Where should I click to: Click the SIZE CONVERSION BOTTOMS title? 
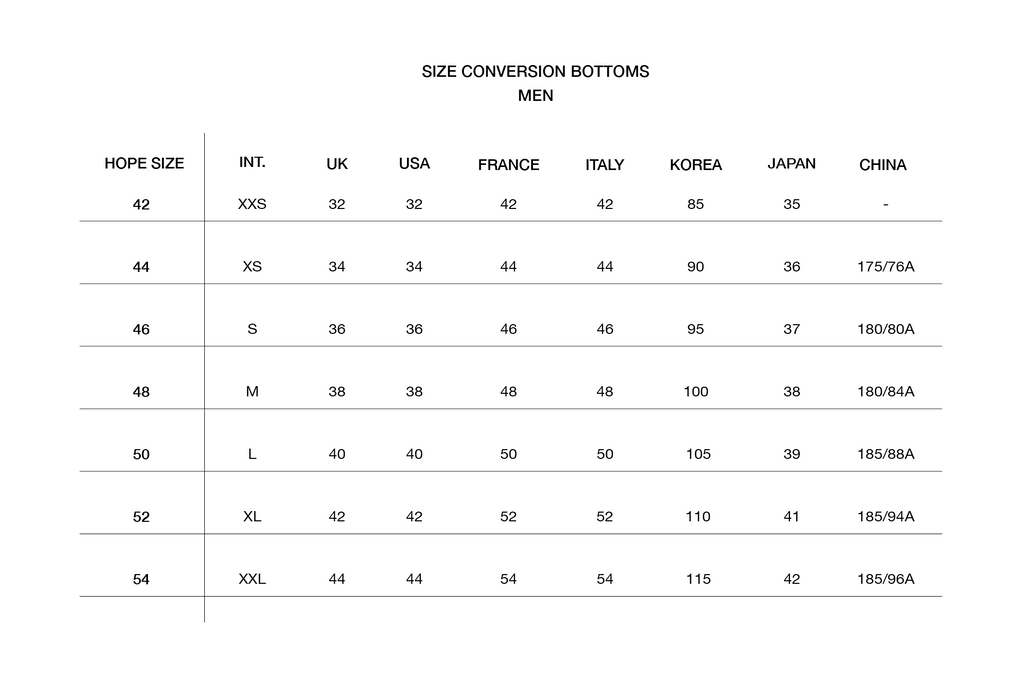tap(535, 72)
